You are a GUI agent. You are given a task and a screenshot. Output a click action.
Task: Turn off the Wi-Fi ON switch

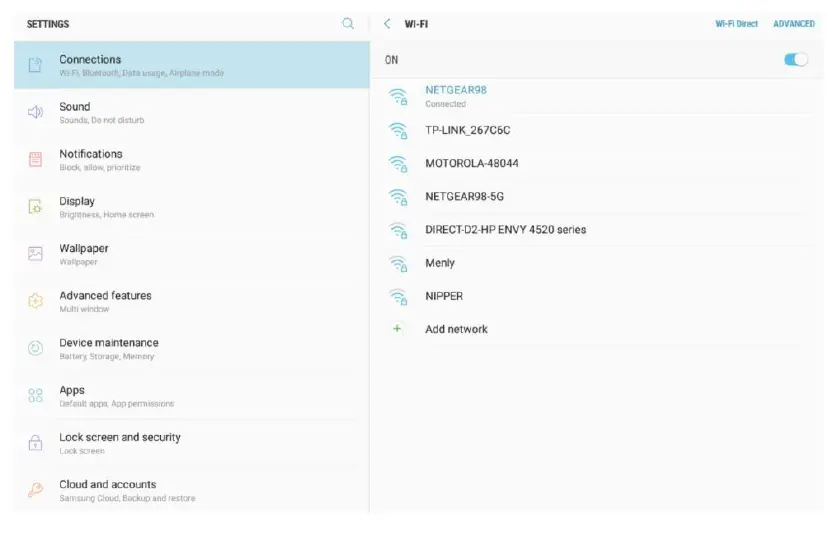(x=796, y=59)
